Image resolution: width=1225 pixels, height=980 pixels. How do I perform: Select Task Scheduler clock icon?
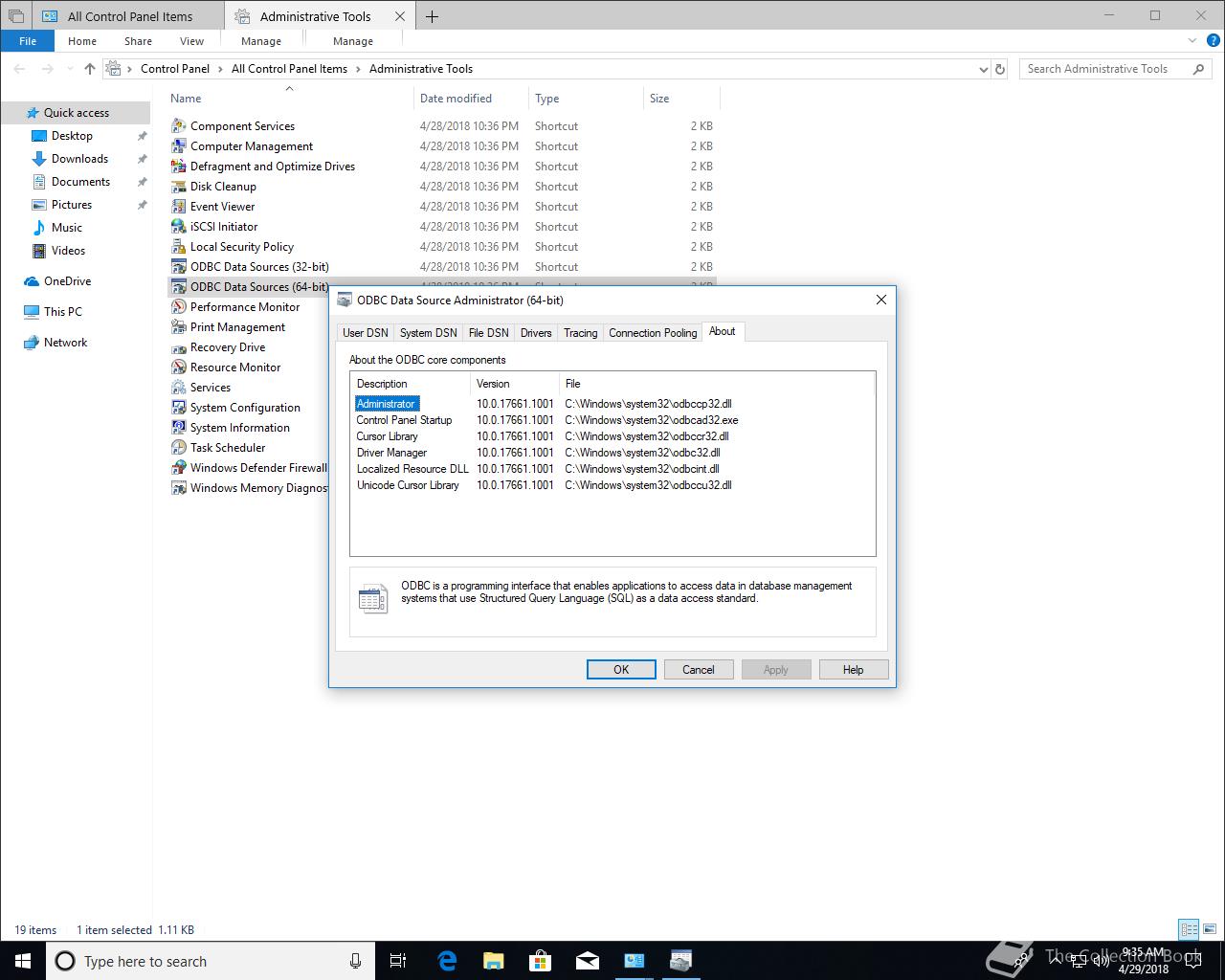(x=178, y=447)
